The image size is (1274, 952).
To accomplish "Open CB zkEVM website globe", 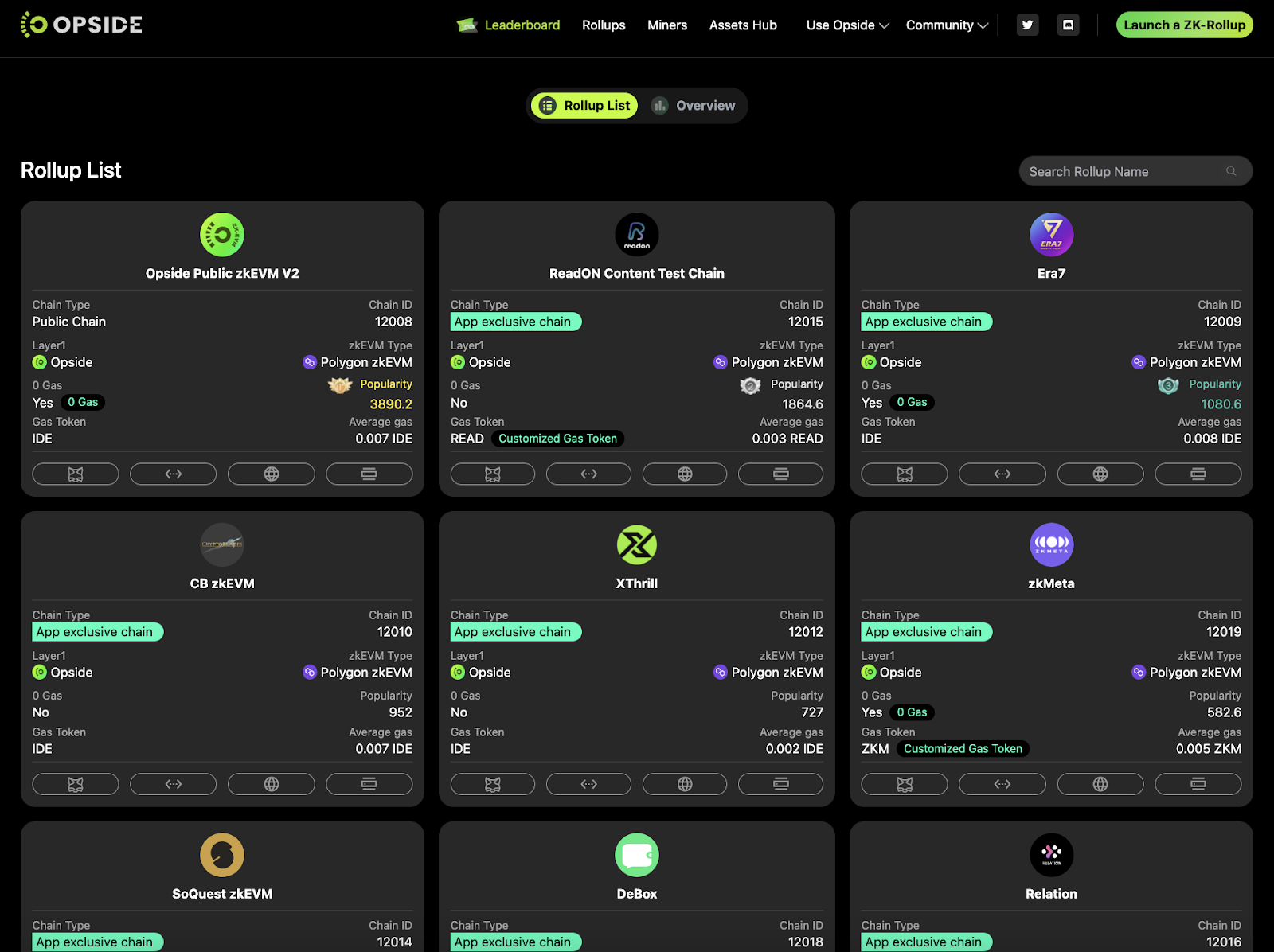I will coord(272,784).
